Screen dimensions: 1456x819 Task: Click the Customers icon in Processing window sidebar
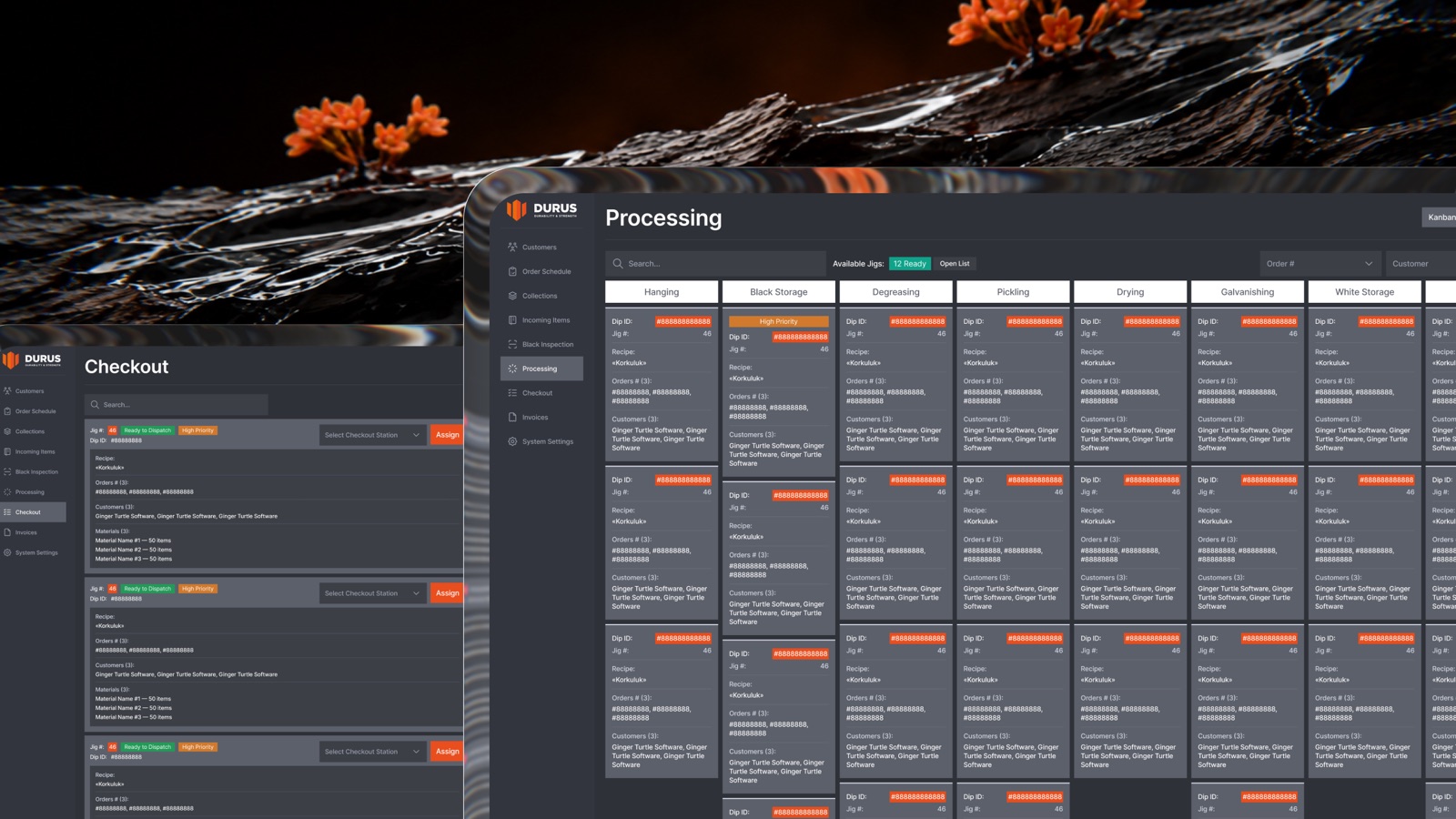click(x=512, y=248)
